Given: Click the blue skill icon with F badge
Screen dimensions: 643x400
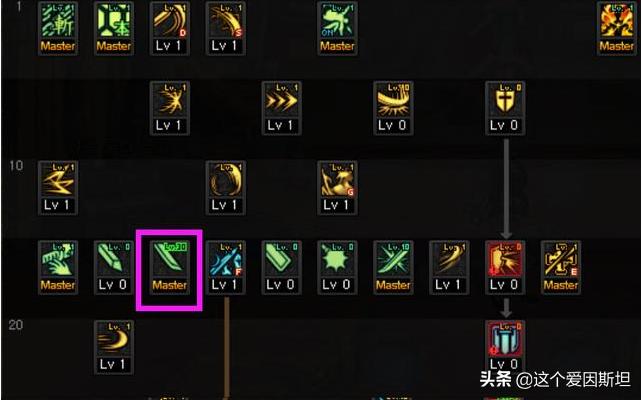Looking at the screenshot, I should (x=226, y=267).
